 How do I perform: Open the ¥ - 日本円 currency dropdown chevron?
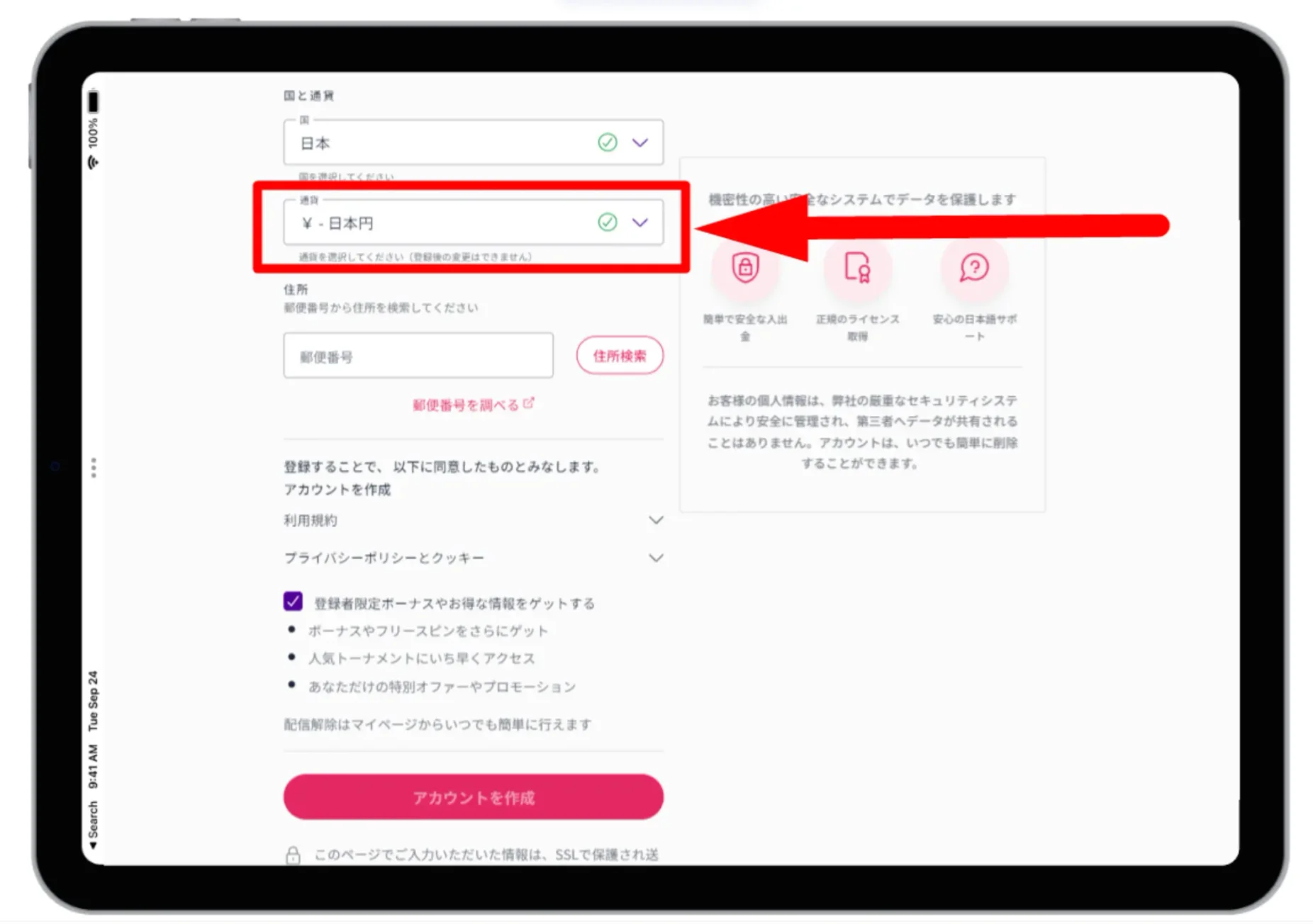coord(640,222)
